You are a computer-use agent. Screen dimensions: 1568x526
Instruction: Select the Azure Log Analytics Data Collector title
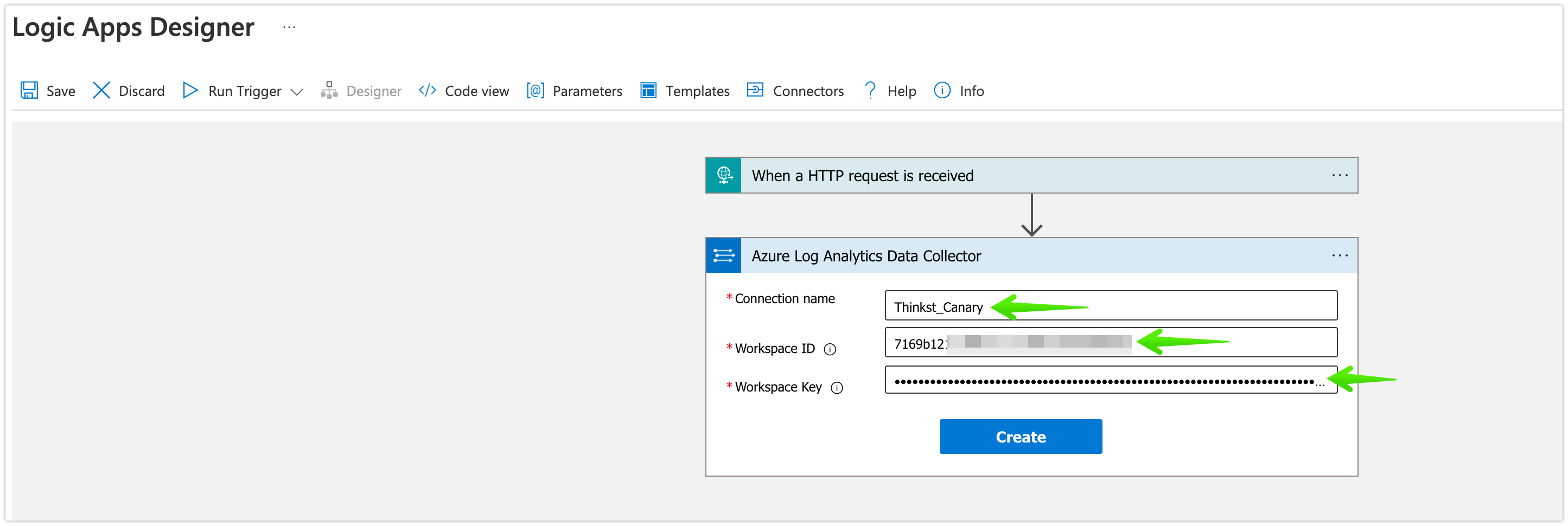coord(866,256)
